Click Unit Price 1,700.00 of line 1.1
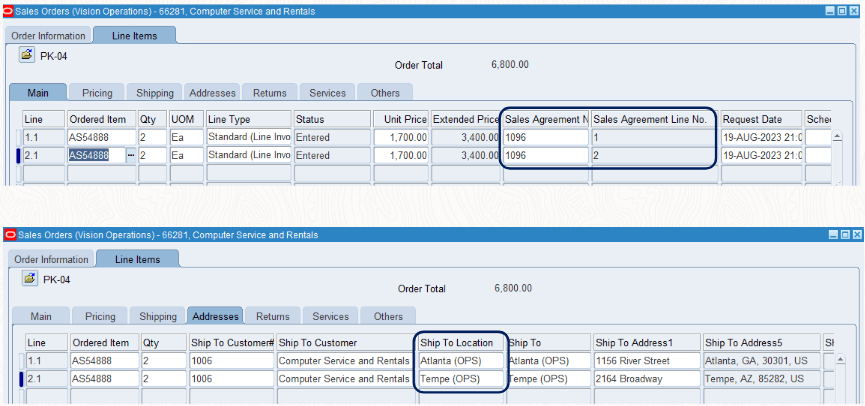The height and width of the screenshot is (406, 865). (x=401, y=137)
